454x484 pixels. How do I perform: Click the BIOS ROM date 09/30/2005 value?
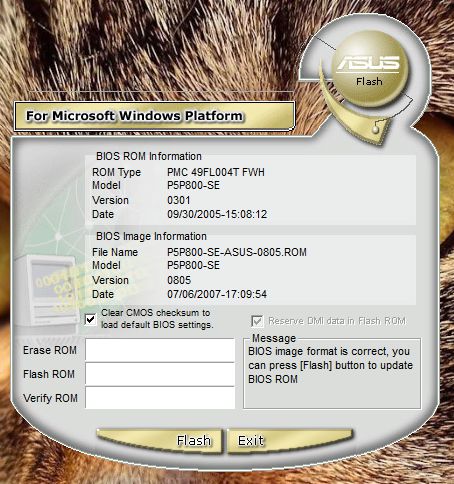coord(217,214)
